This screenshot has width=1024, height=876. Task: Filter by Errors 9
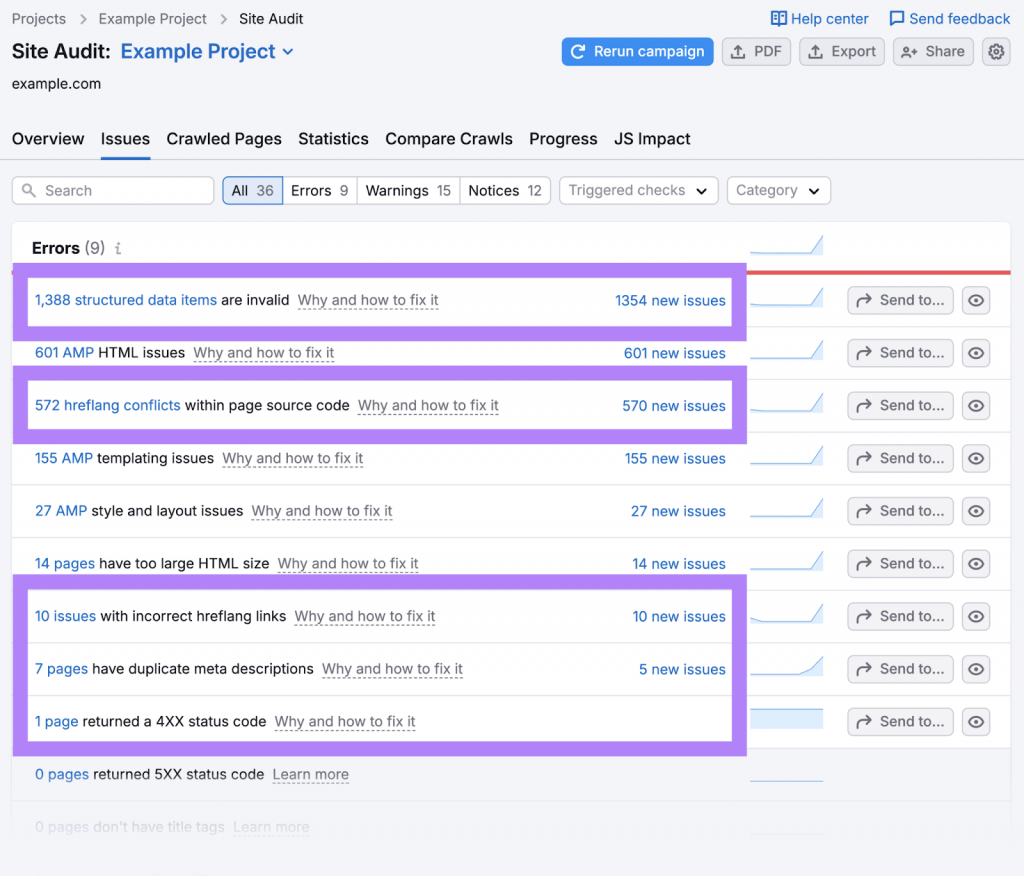320,191
